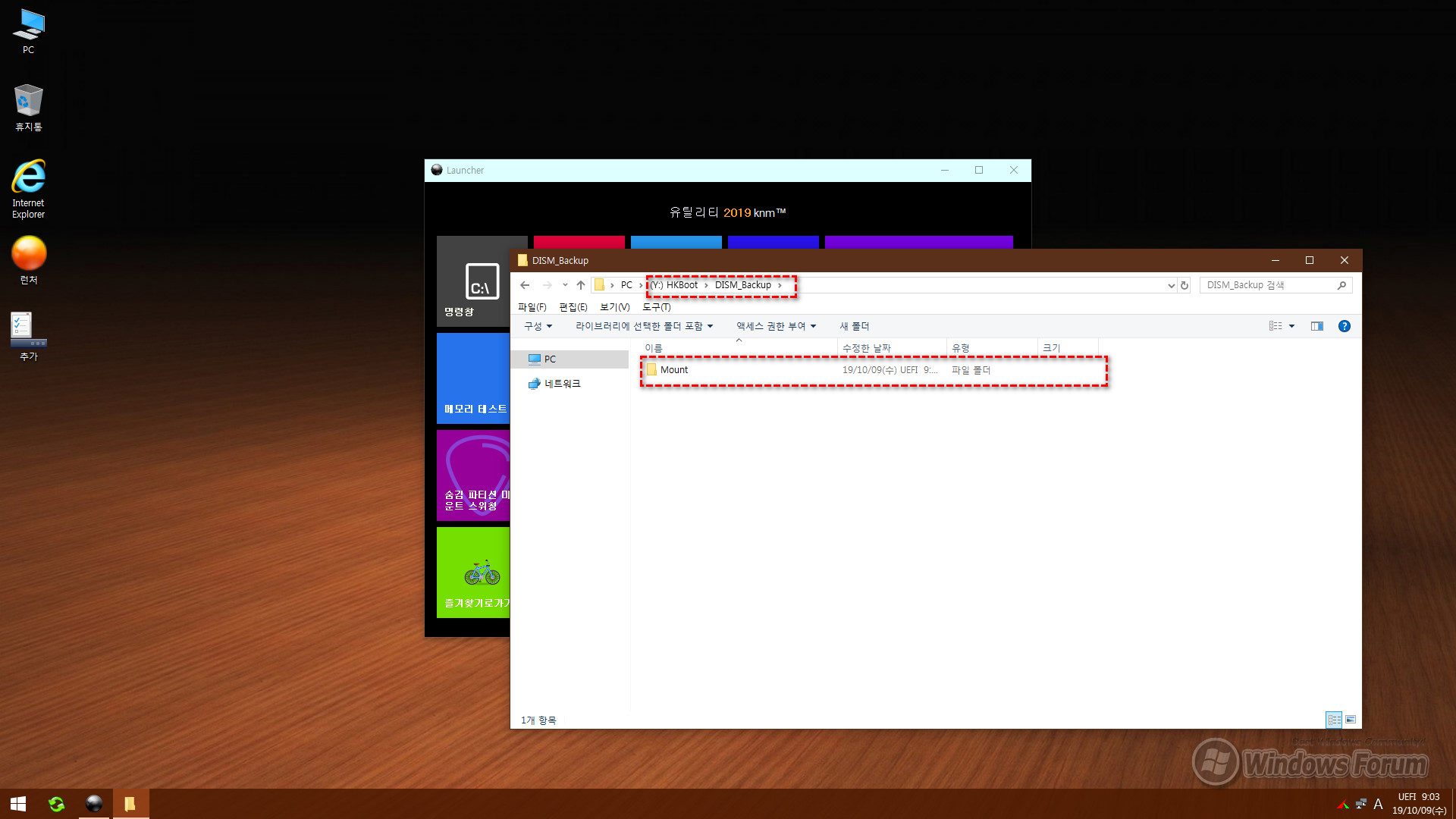1456x819 pixels.
Task: Click DISM_Backup in breadcrumb
Action: tap(742, 285)
